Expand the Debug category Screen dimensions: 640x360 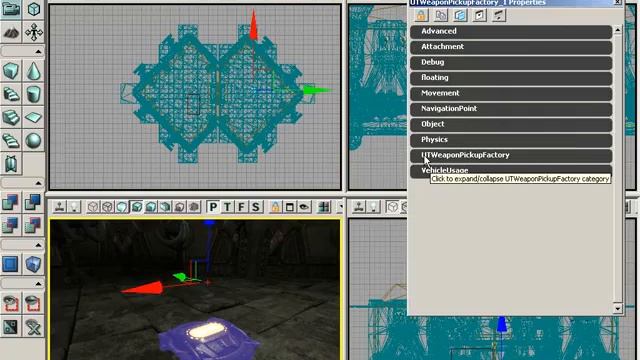pos(511,62)
